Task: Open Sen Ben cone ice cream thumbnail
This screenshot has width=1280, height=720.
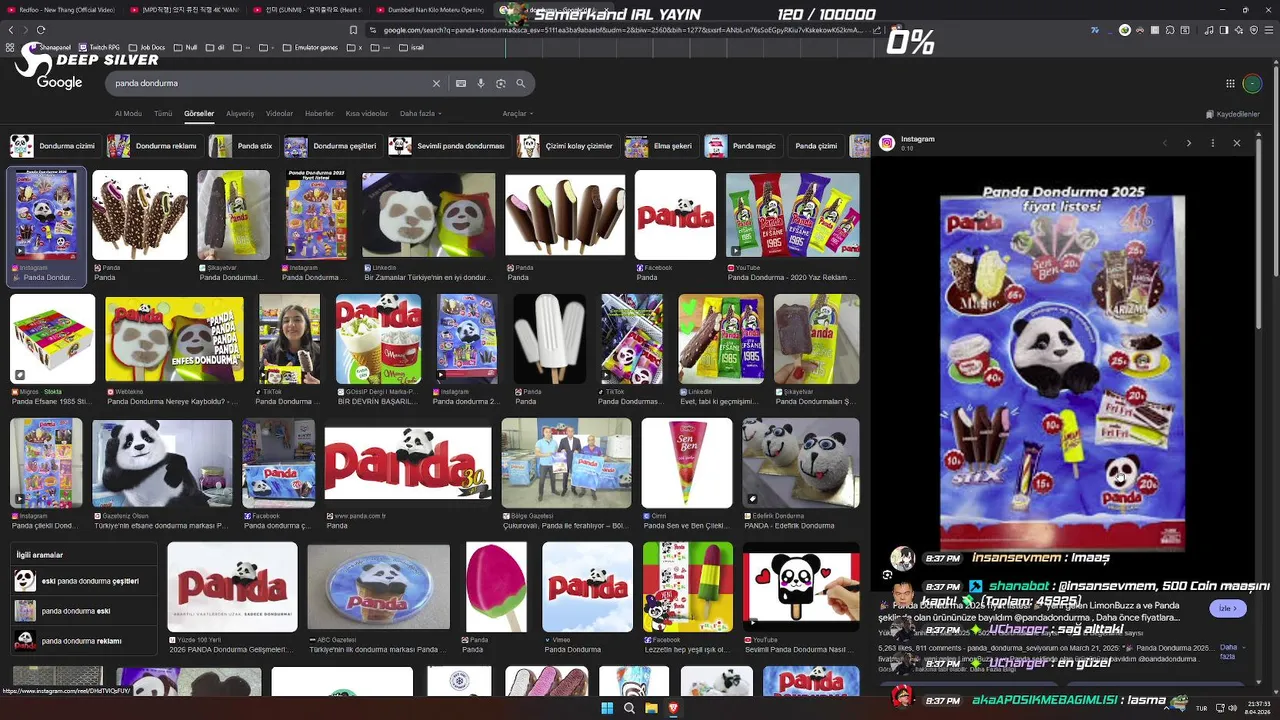Action: tap(687, 463)
